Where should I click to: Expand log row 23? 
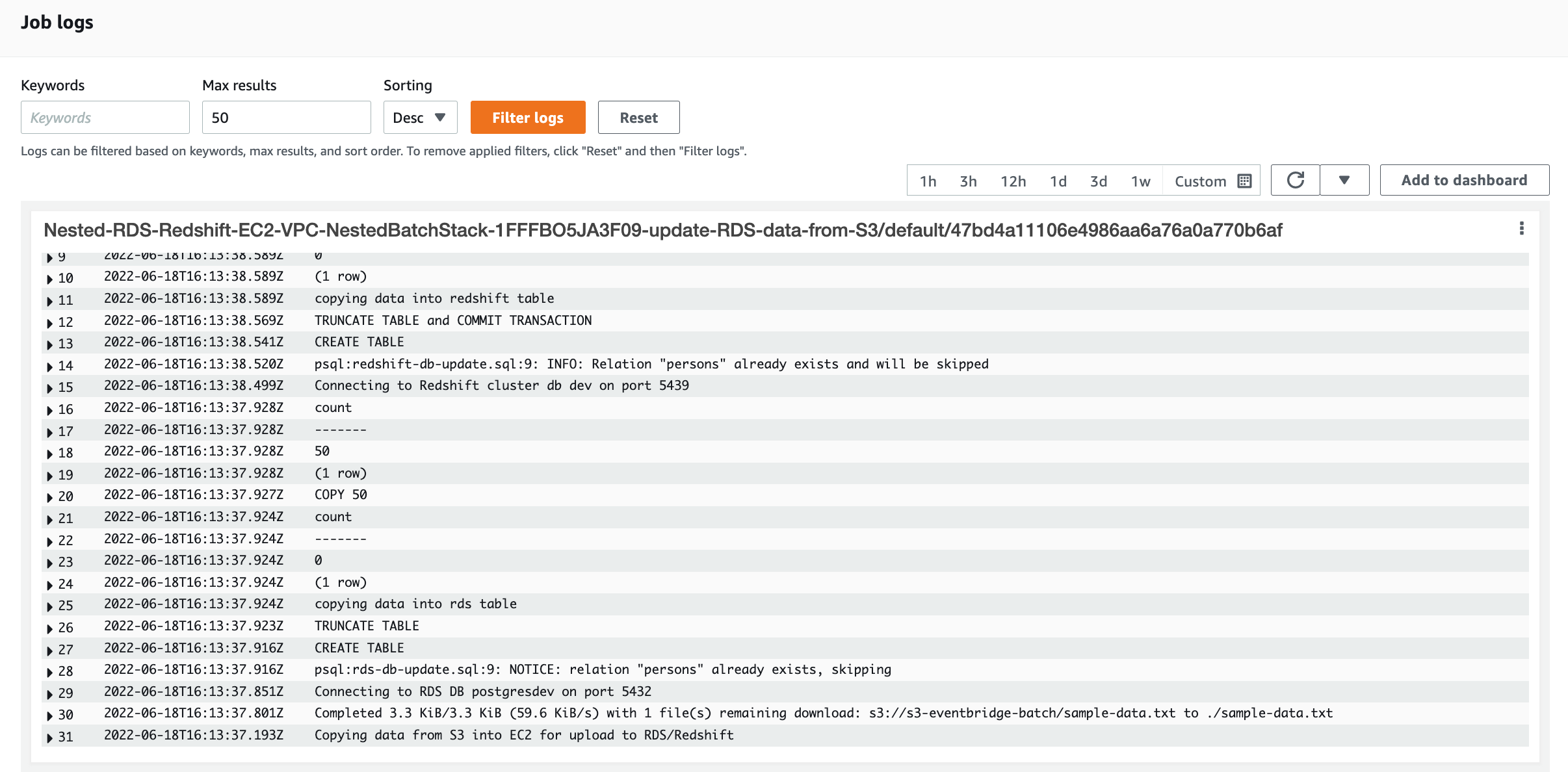50,563
